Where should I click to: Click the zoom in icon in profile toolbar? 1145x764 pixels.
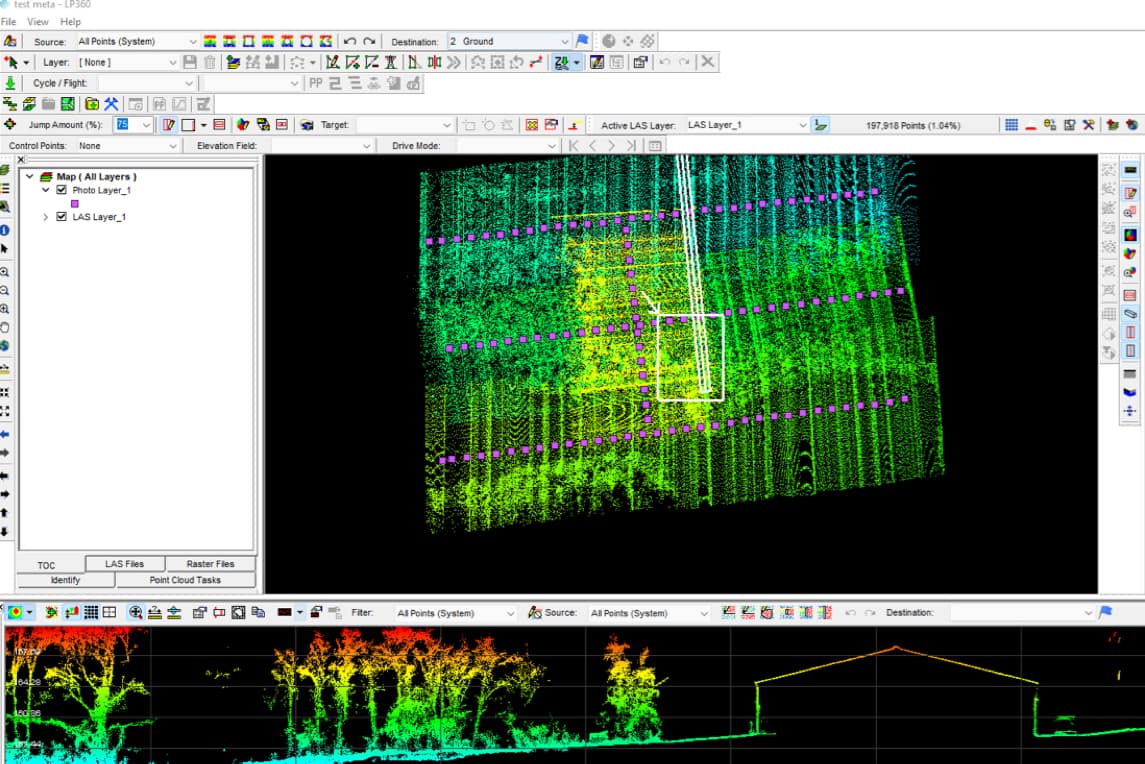[x=136, y=612]
